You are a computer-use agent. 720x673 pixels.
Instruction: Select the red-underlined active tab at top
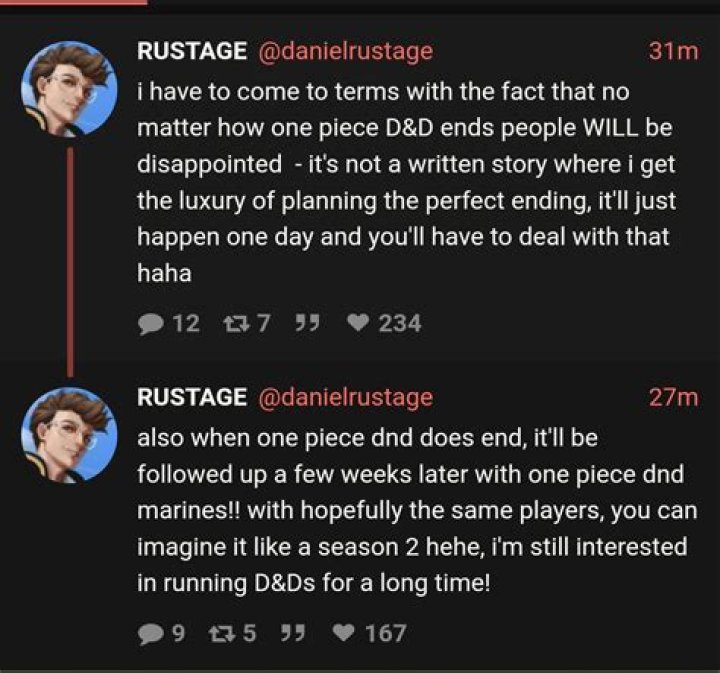point(73,3)
